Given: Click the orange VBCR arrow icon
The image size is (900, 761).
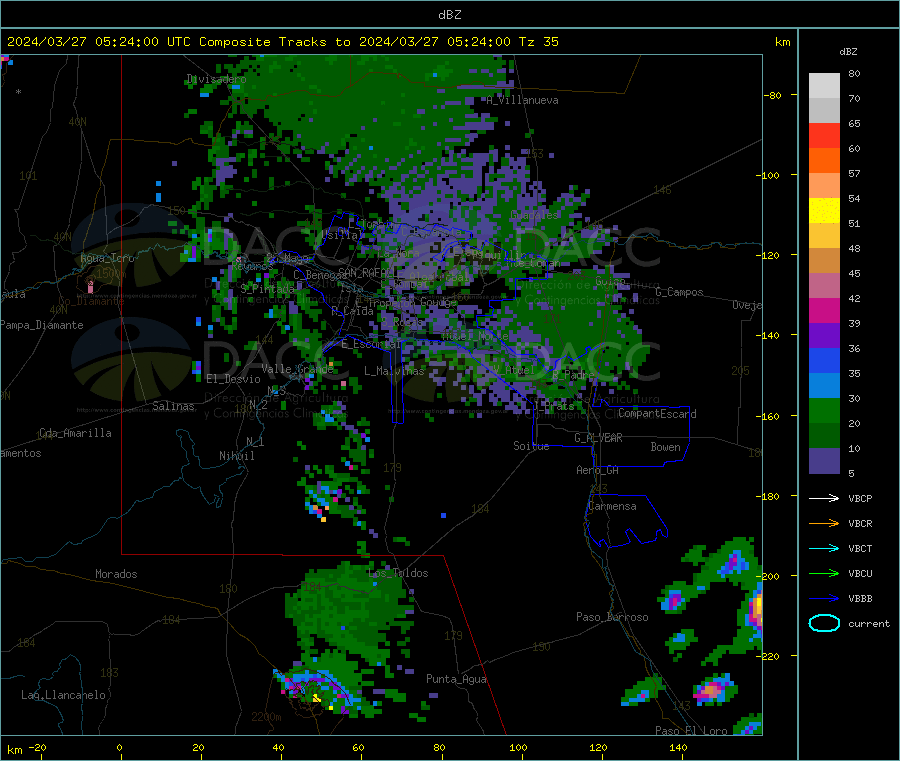Looking at the screenshot, I should (824, 523).
